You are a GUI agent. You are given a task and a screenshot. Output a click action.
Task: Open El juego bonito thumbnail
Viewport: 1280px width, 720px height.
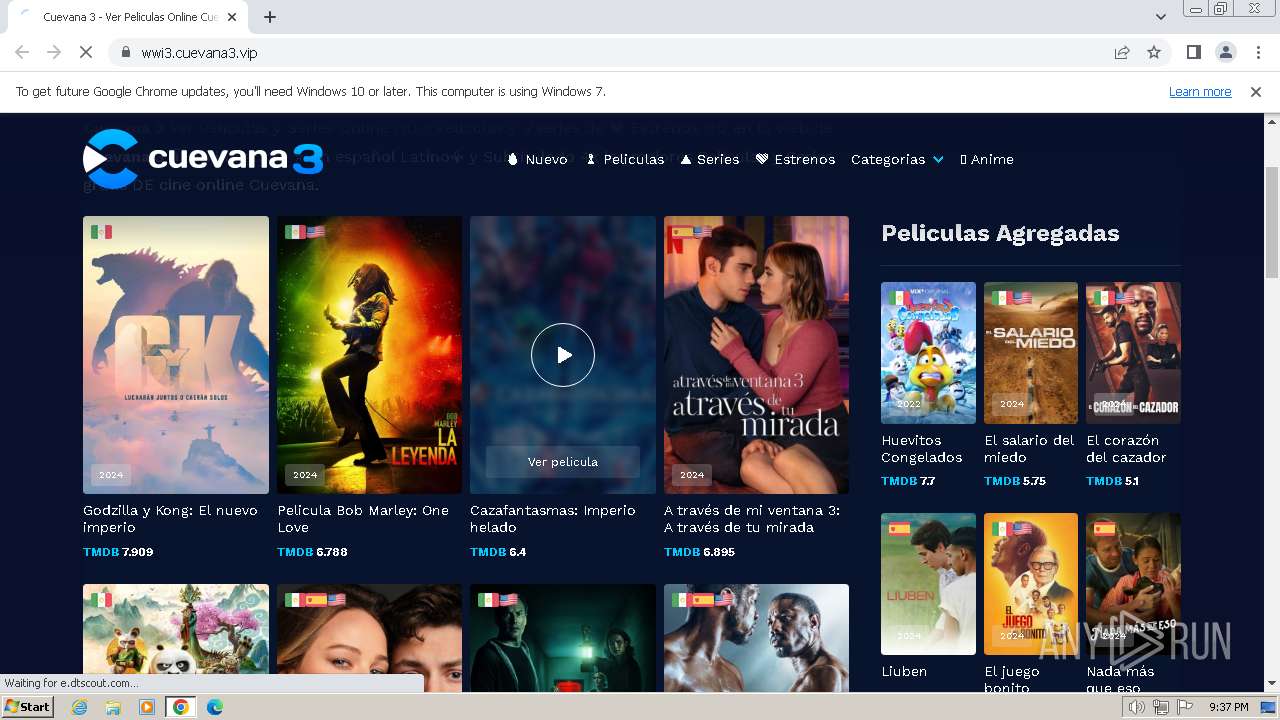tap(1031, 584)
